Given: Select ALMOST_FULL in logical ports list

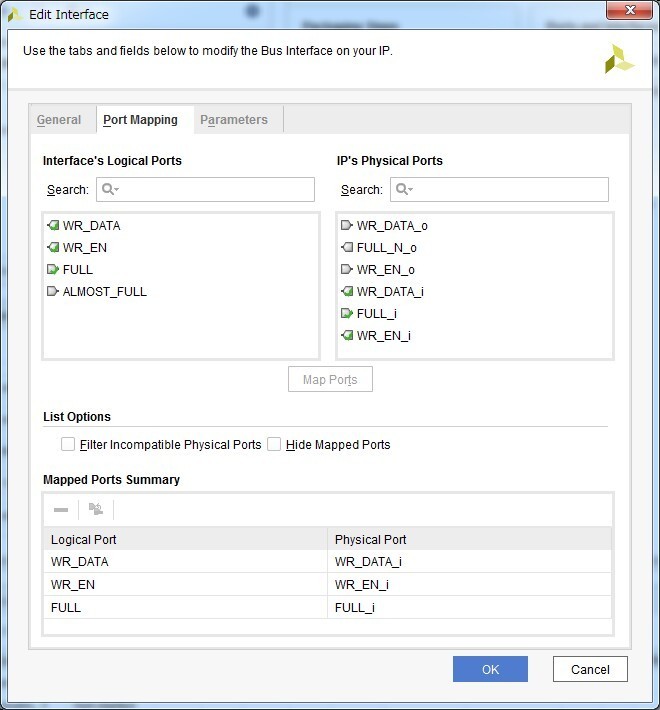Looking at the screenshot, I should coord(105,292).
